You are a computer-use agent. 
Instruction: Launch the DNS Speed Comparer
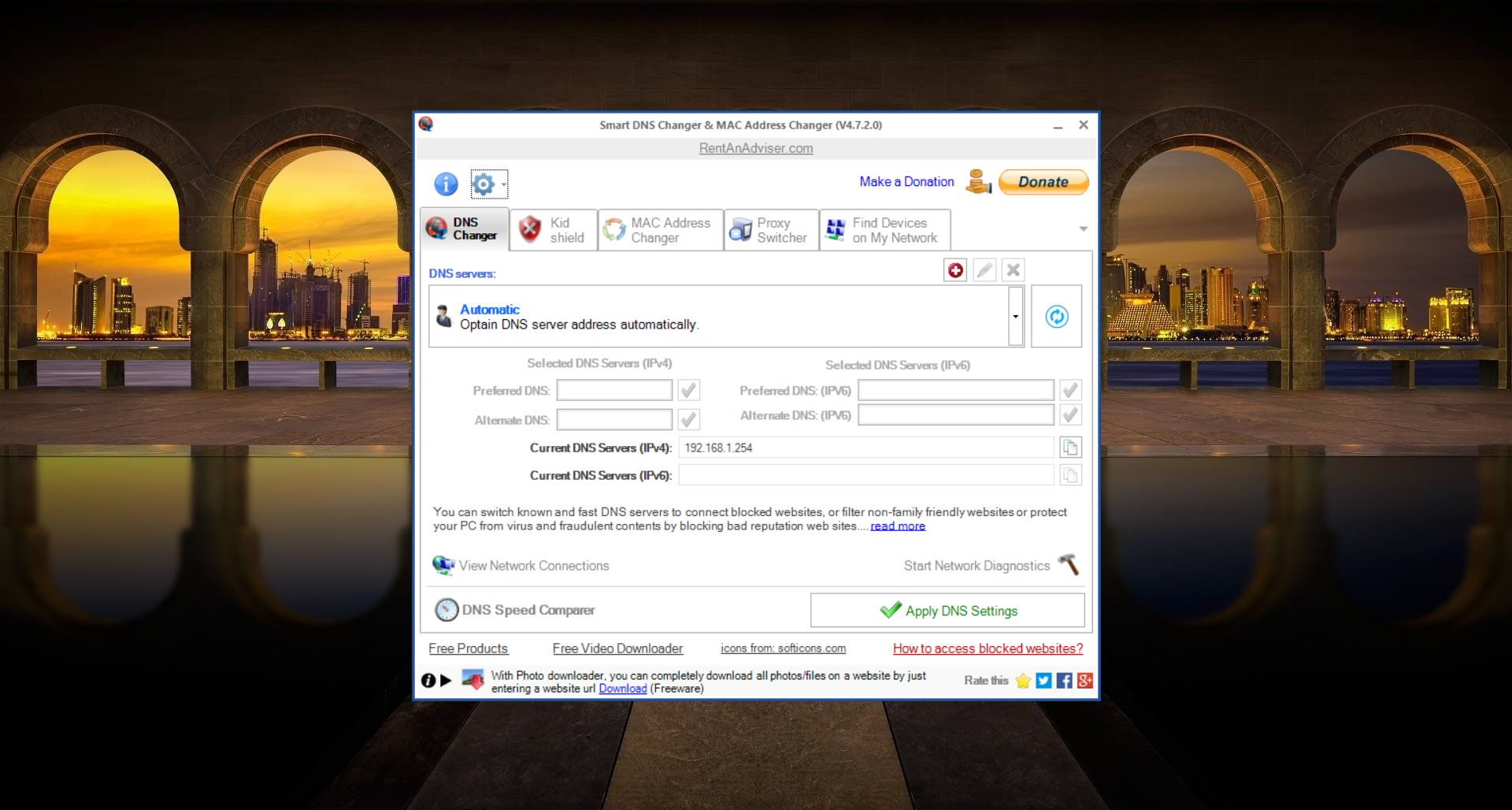(x=516, y=609)
